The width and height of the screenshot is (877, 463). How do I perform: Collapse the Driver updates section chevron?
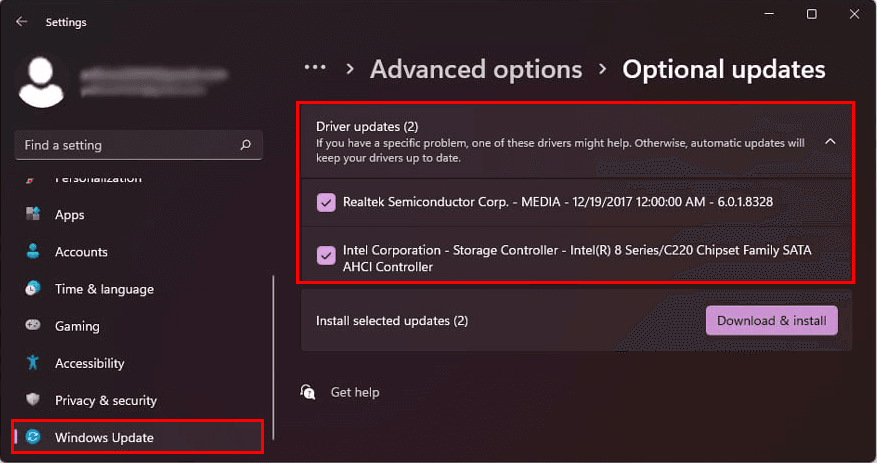click(829, 142)
